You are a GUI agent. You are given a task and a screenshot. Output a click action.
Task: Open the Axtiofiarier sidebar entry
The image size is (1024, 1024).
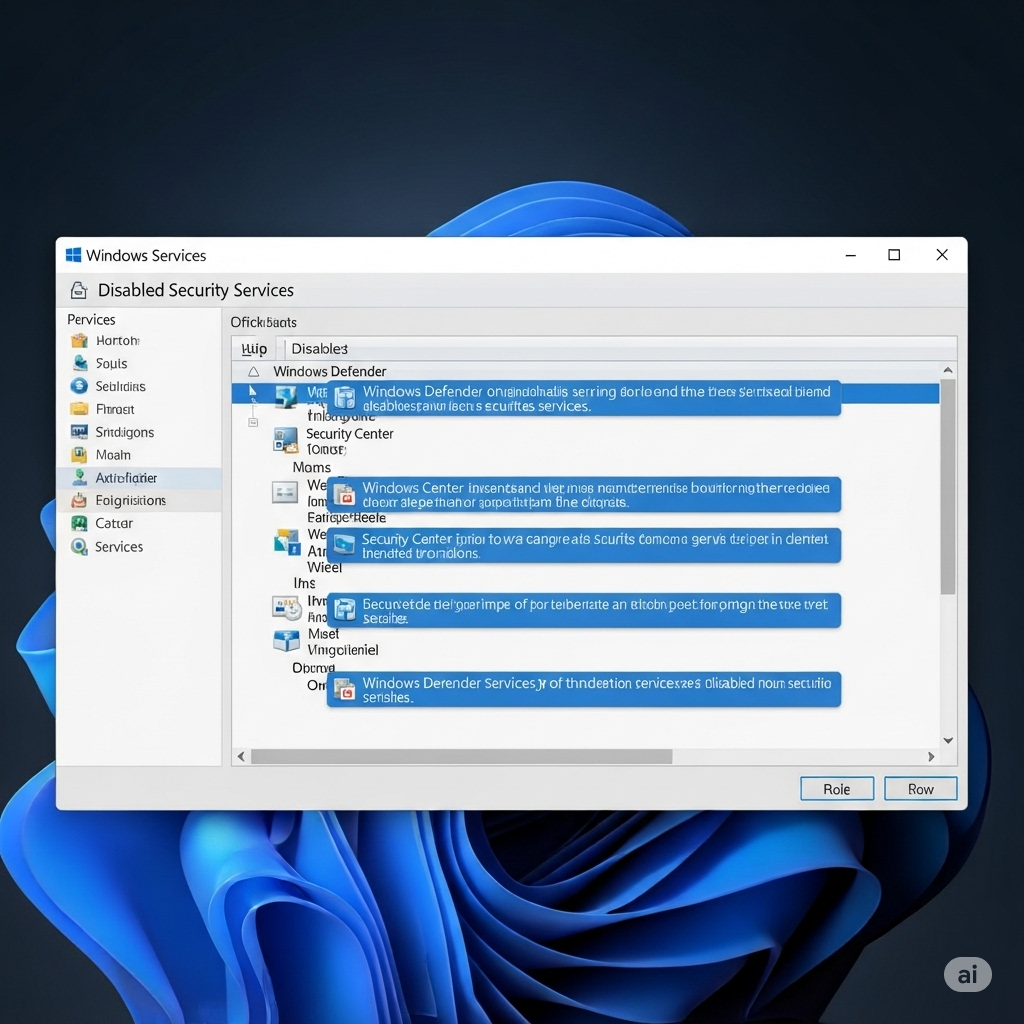139,477
